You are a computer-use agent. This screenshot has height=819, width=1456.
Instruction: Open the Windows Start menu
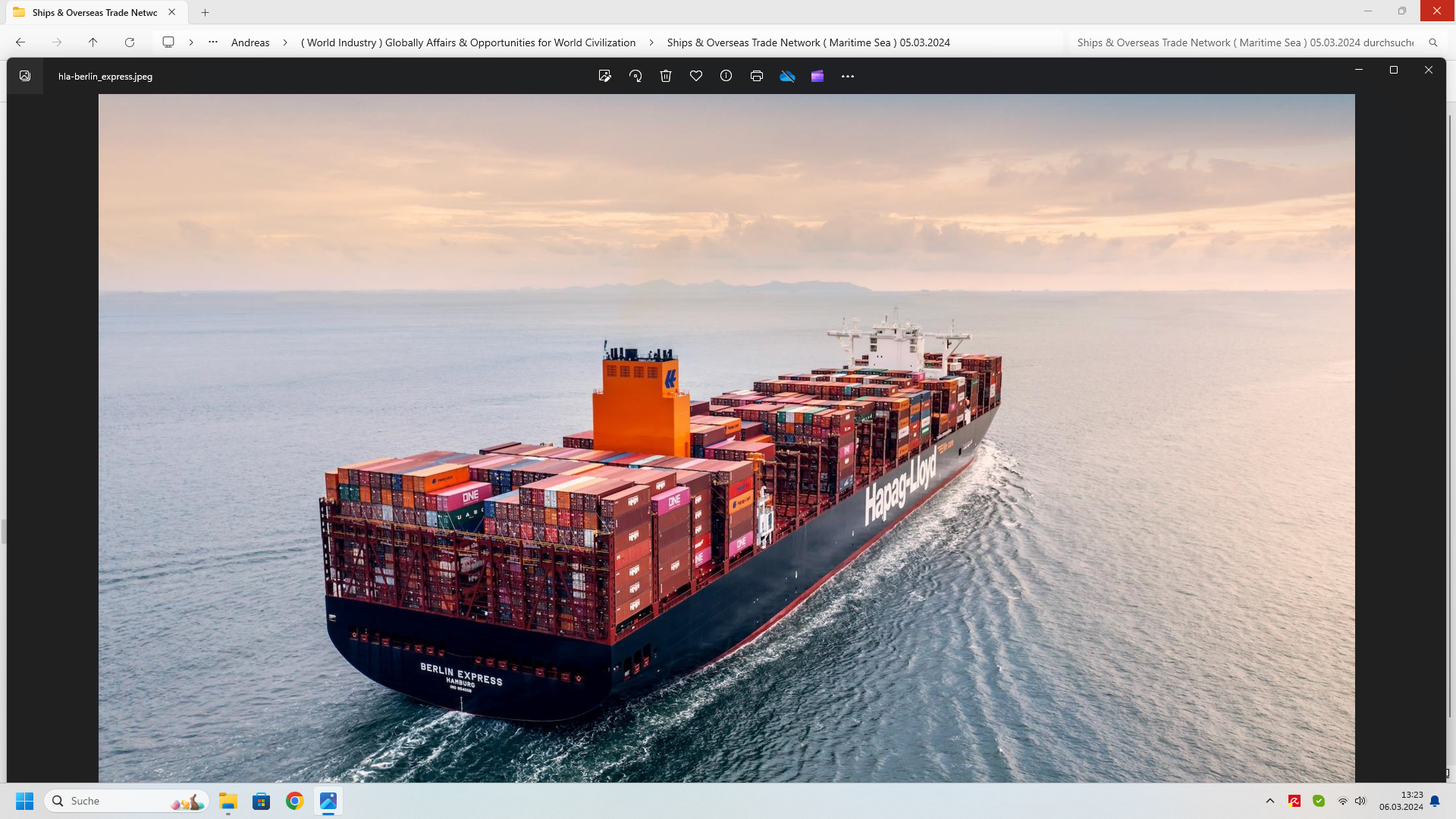point(25,801)
